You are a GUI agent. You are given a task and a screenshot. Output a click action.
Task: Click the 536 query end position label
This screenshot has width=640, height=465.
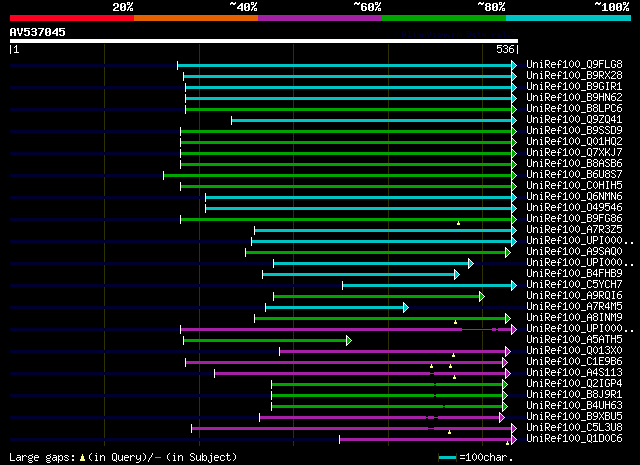pyautogui.click(x=505, y=49)
